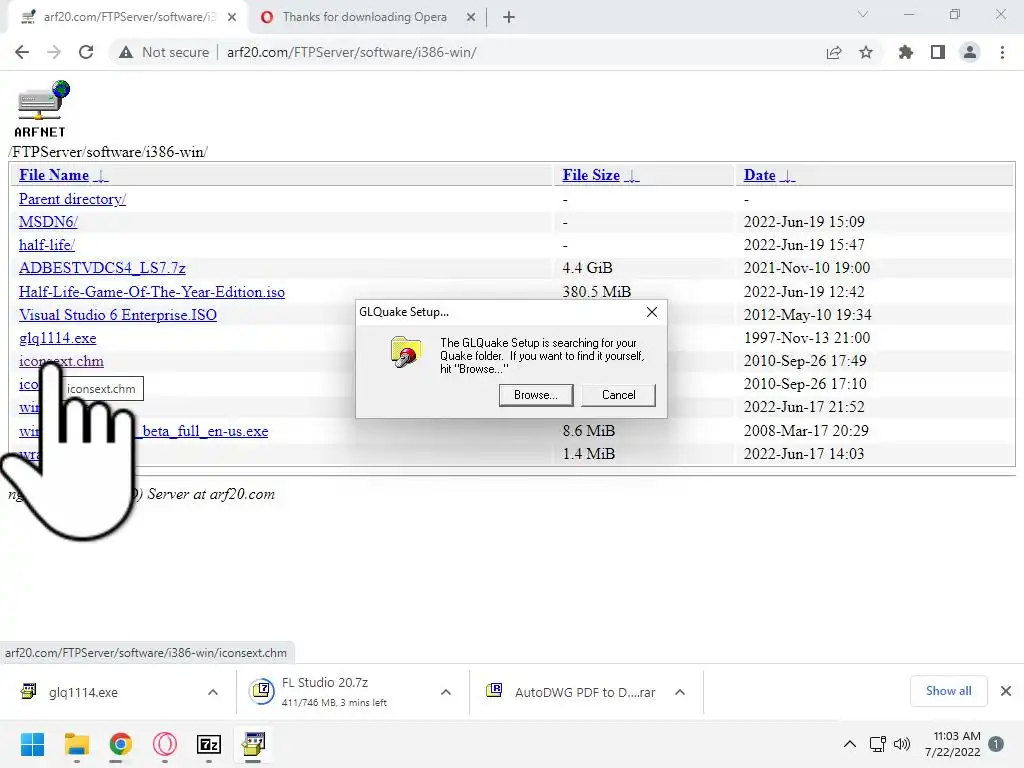The width and height of the screenshot is (1024, 768).
Task: Open the volume control tray icon
Action: (902, 744)
